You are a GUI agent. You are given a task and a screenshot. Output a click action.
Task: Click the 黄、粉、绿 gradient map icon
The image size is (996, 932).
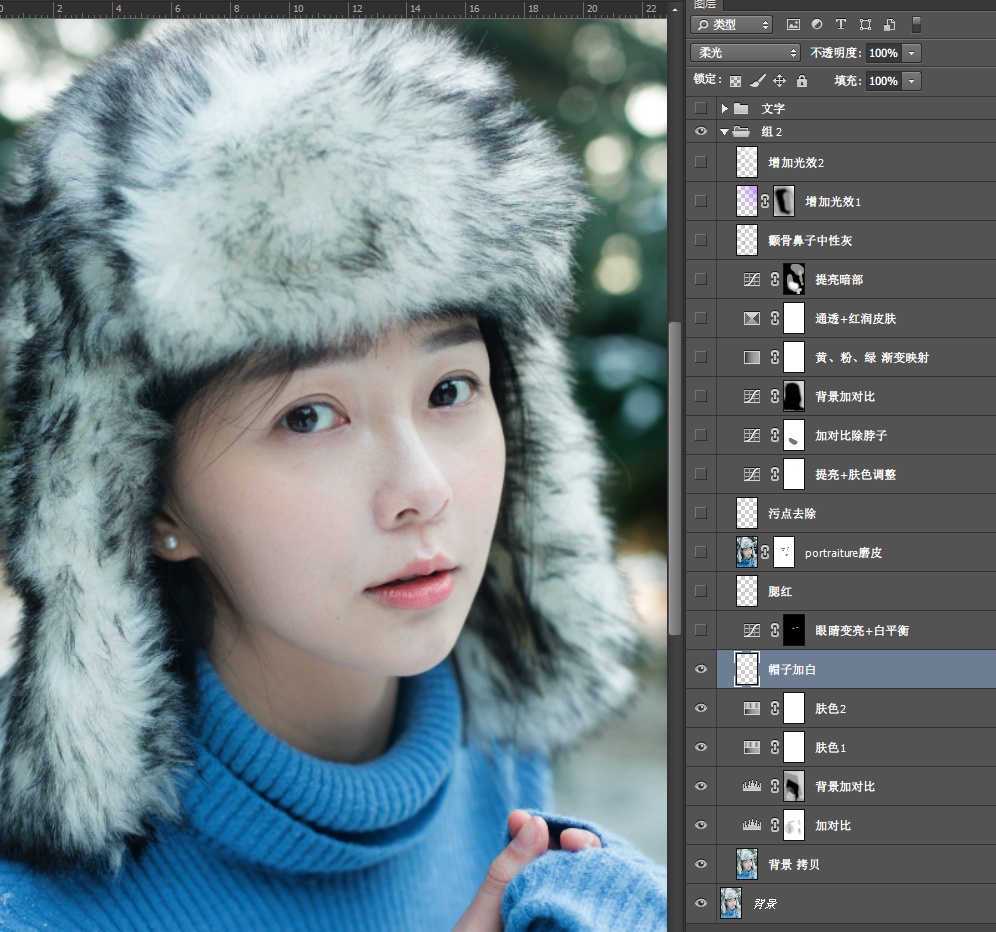pyautogui.click(x=751, y=357)
